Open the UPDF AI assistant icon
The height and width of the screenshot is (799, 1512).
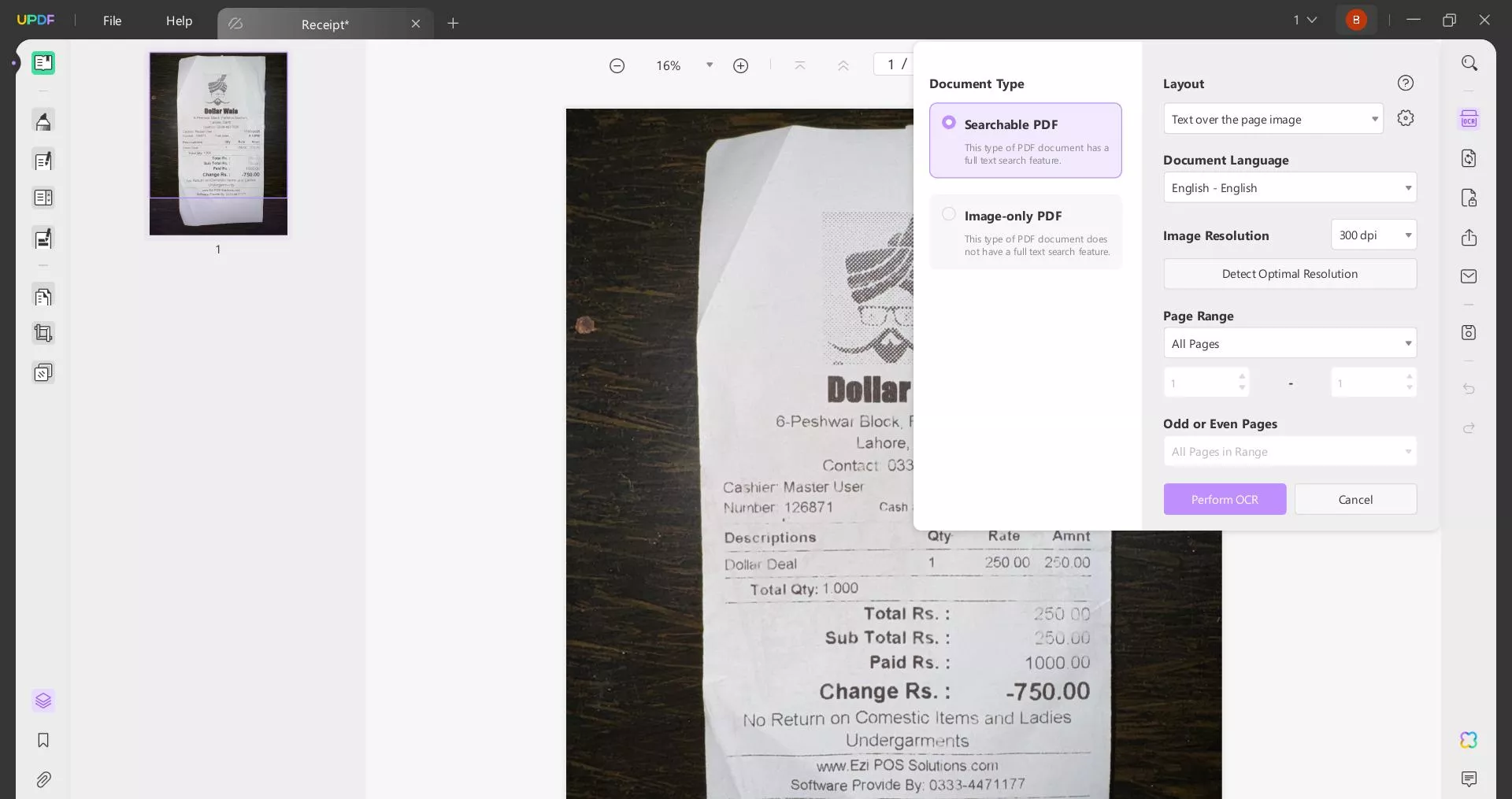(1469, 740)
